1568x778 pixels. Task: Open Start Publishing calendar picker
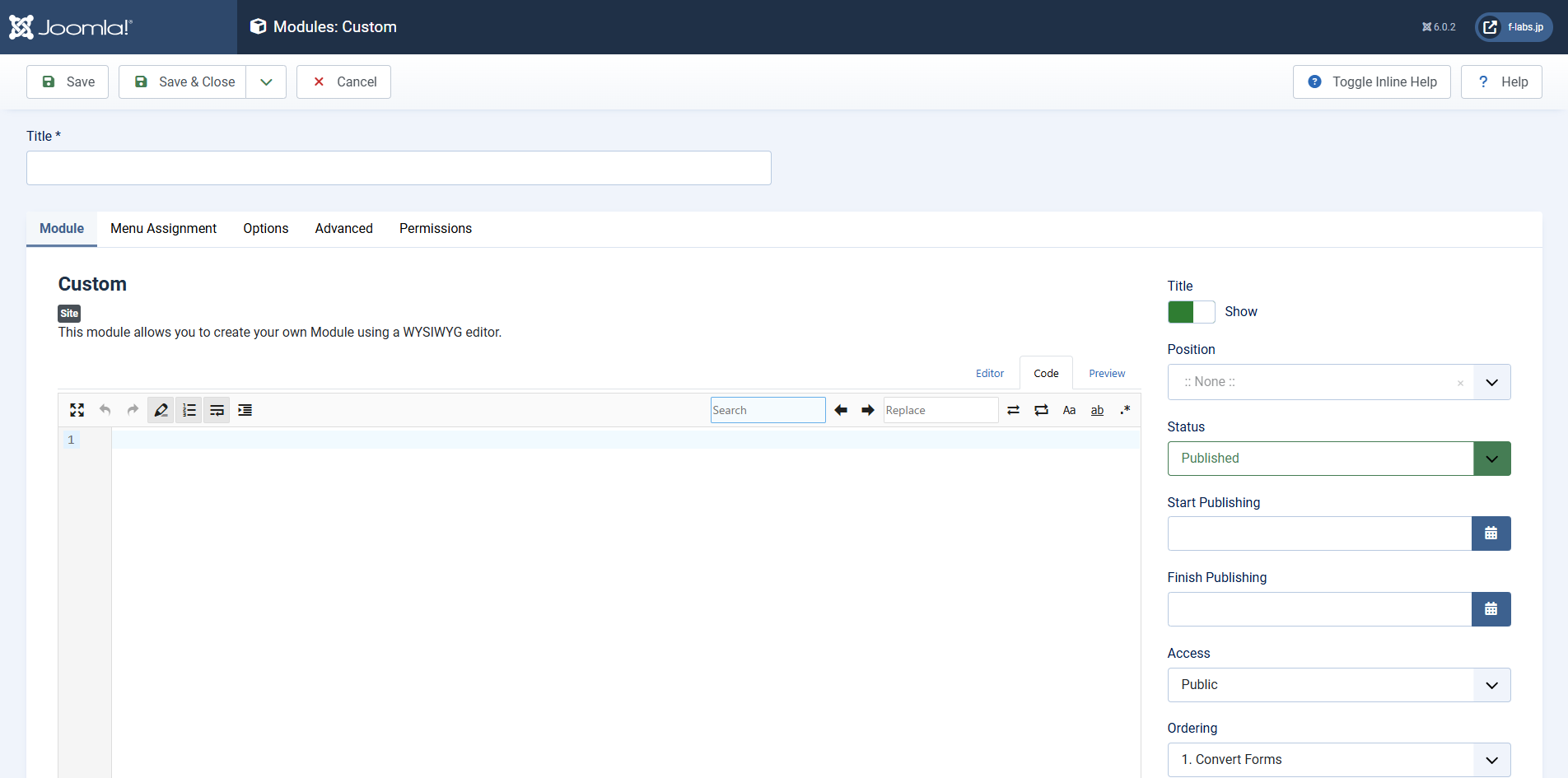coord(1491,533)
